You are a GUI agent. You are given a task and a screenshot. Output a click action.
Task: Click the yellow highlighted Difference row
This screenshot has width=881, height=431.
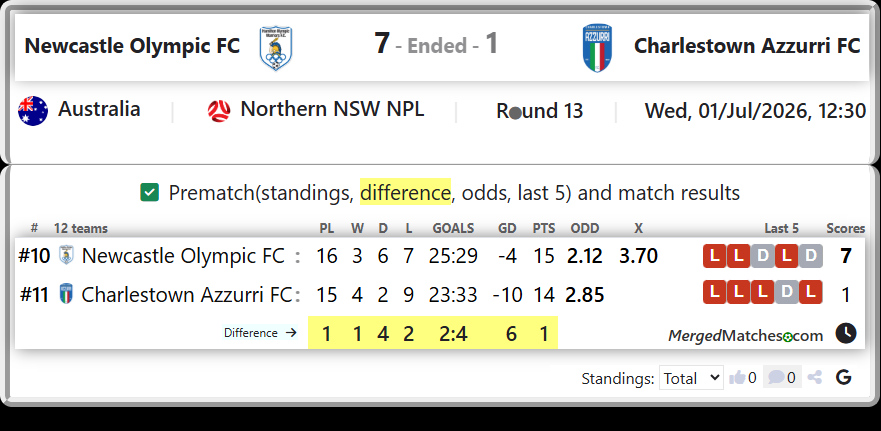(433, 333)
